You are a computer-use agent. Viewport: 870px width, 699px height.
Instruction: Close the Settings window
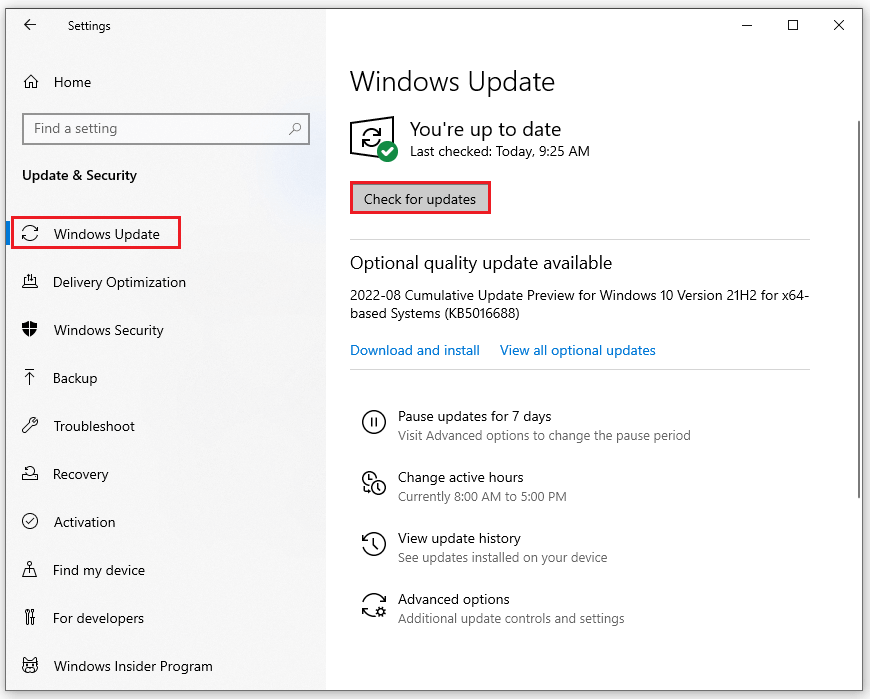pos(839,26)
